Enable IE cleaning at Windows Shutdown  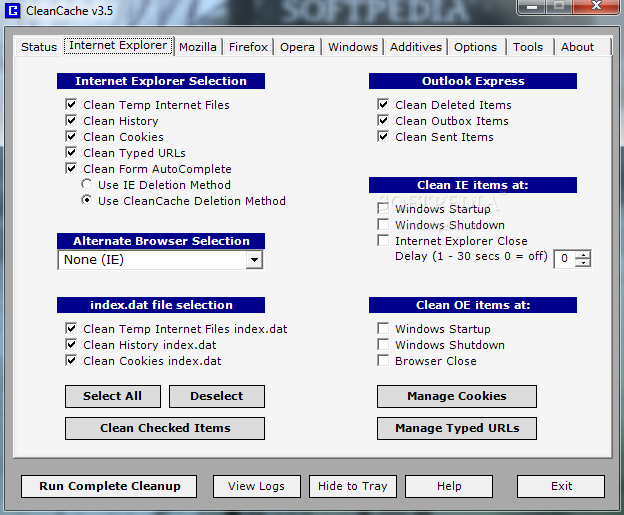[383, 224]
